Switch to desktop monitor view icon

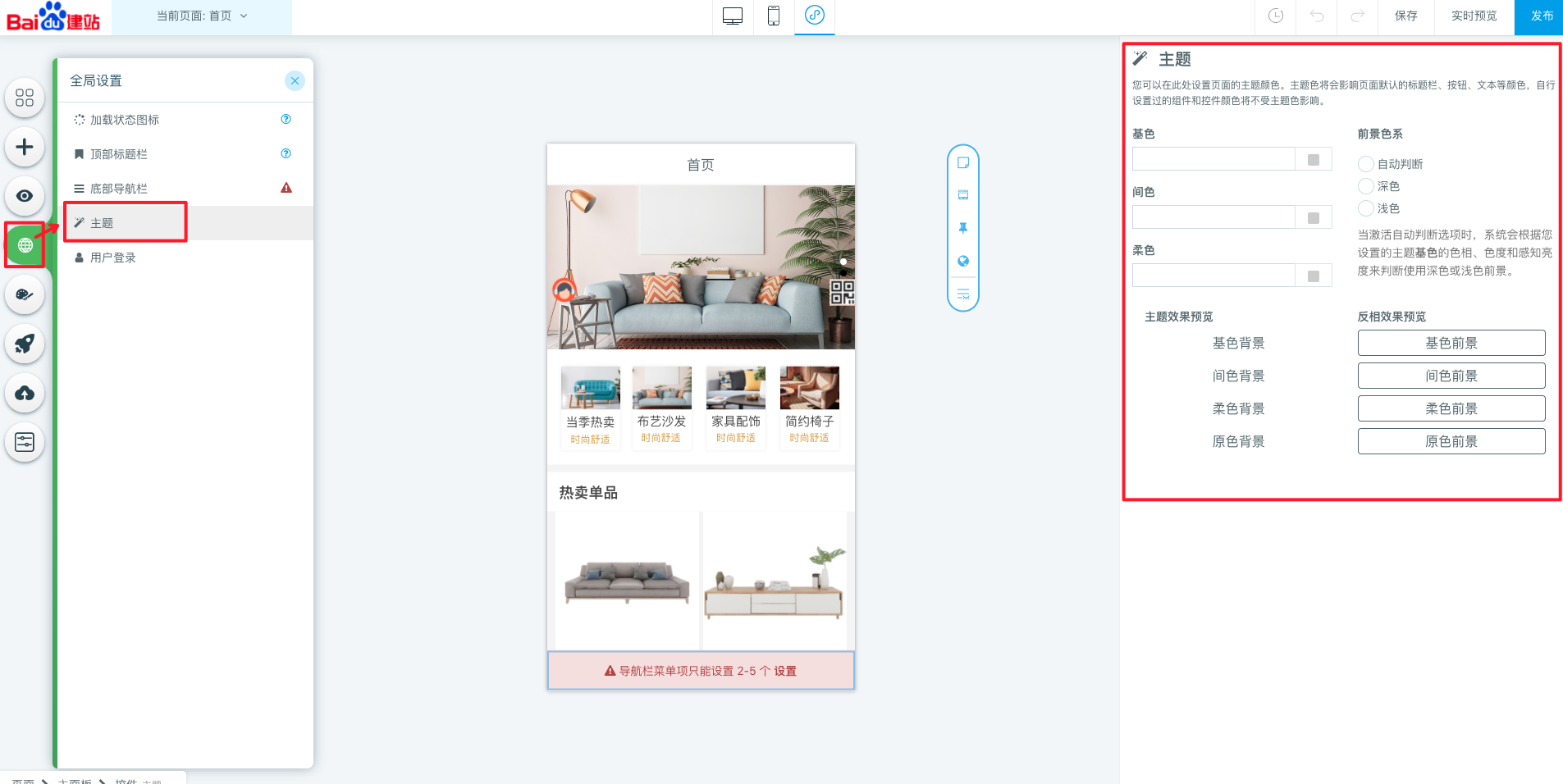coord(732,16)
